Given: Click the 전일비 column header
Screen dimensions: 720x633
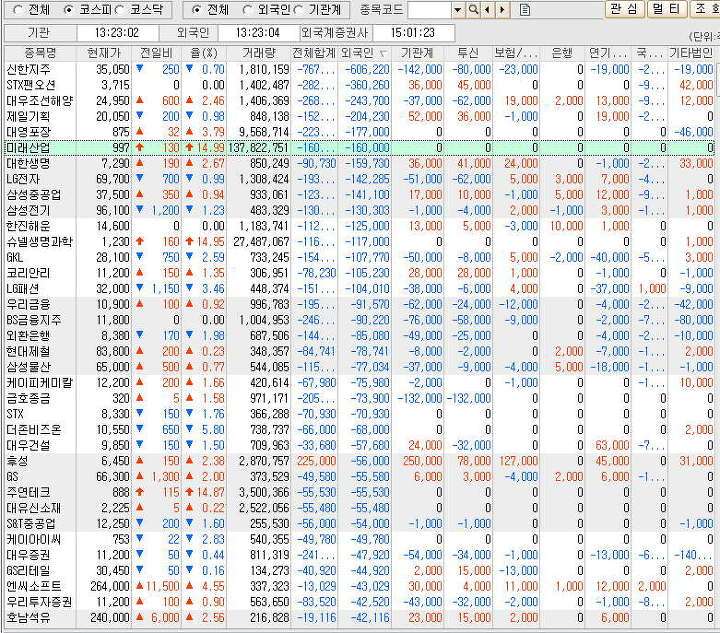Looking at the screenshot, I should (x=156, y=53).
